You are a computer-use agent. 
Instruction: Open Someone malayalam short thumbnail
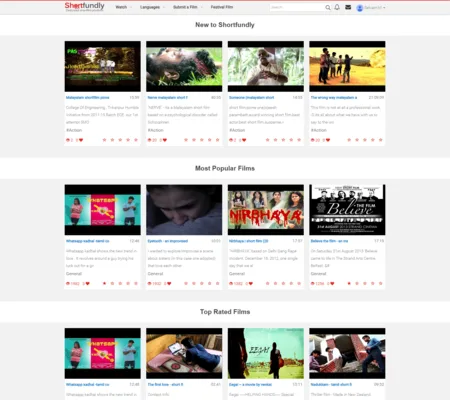(x=266, y=66)
